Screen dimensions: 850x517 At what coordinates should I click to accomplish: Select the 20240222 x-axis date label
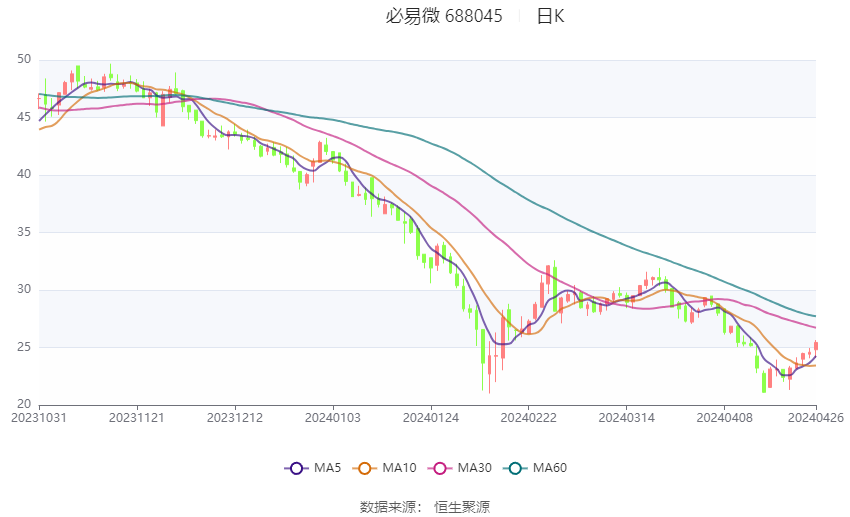pos(529,418)
